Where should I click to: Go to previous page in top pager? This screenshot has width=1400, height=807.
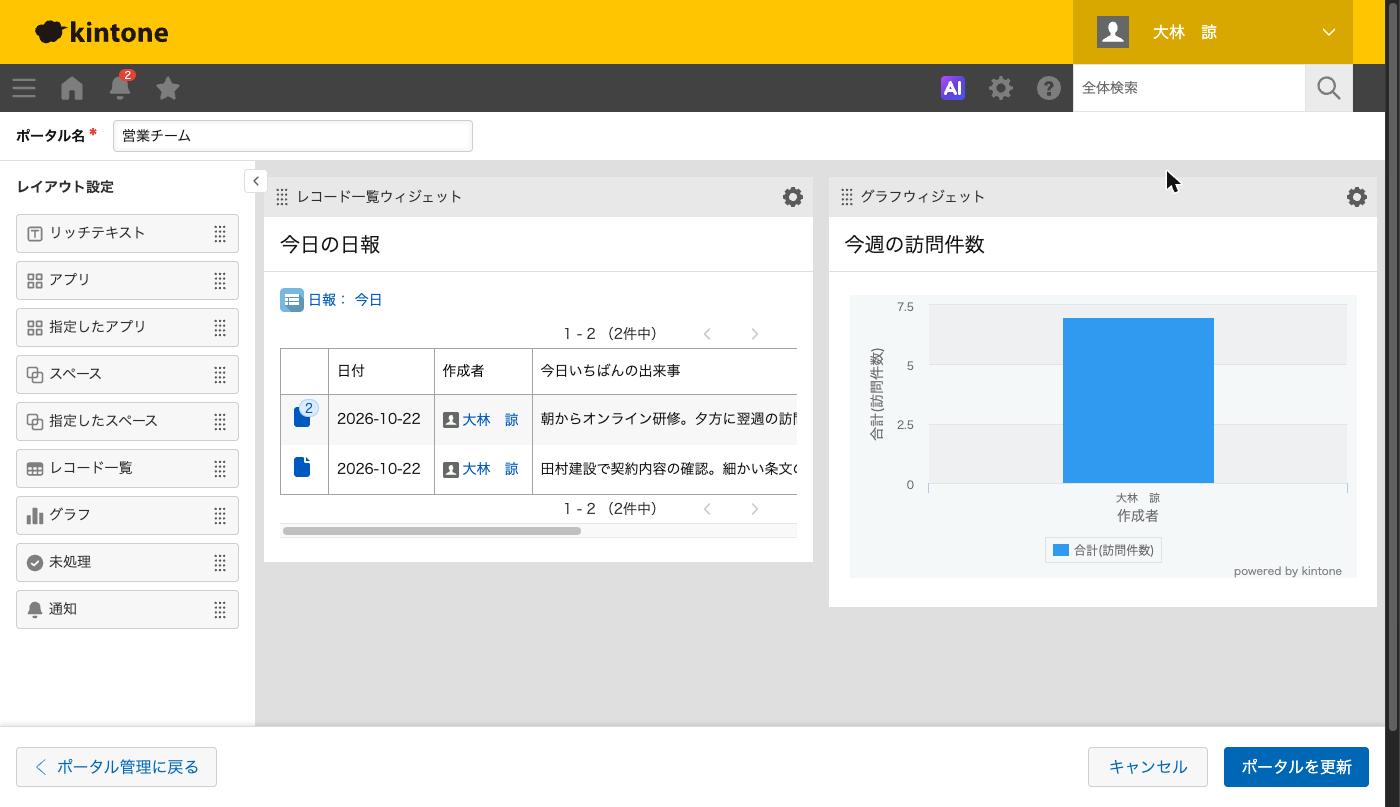click(x=707, y=334)
